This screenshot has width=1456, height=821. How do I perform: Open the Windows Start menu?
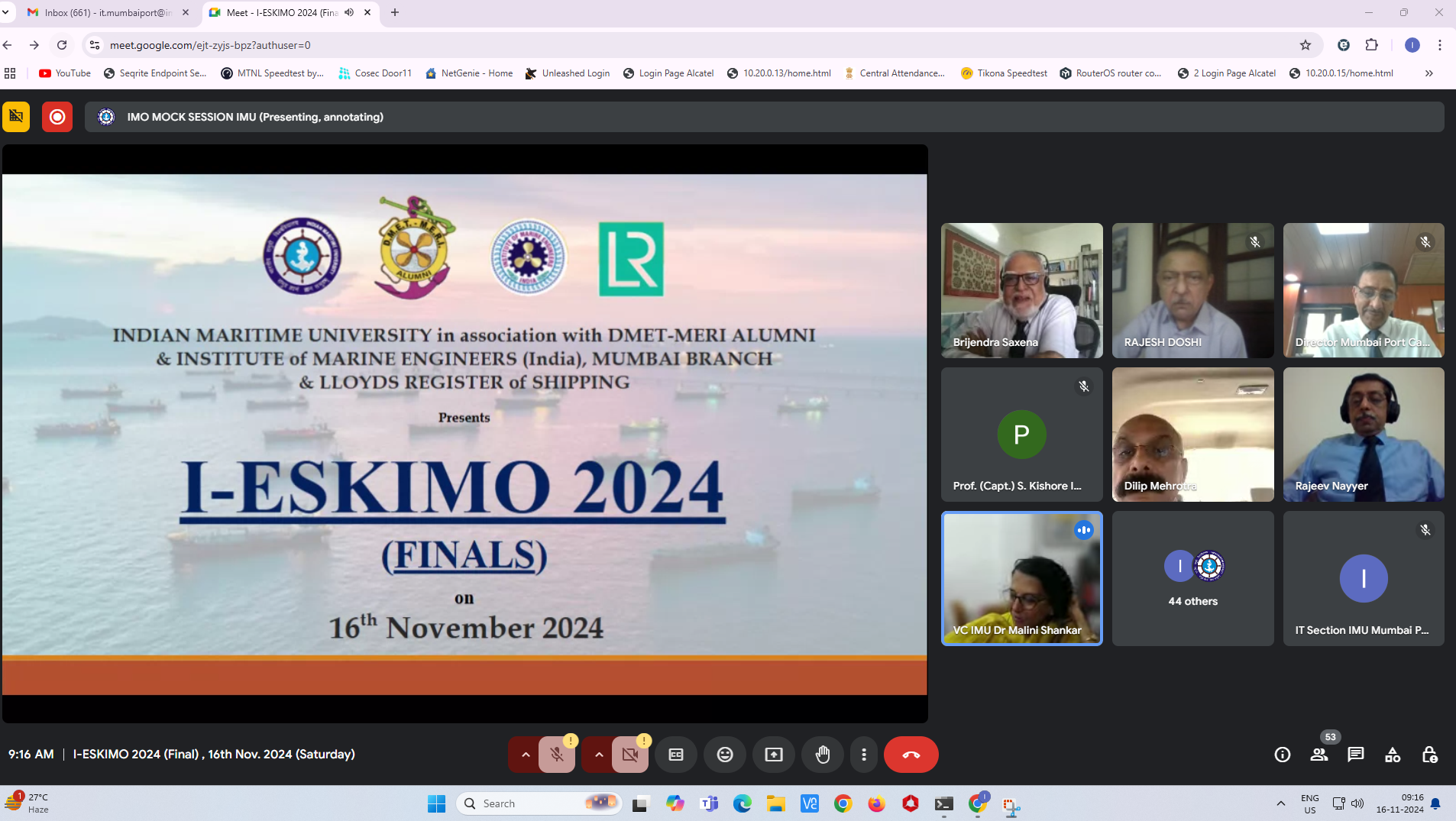(436, 803)
